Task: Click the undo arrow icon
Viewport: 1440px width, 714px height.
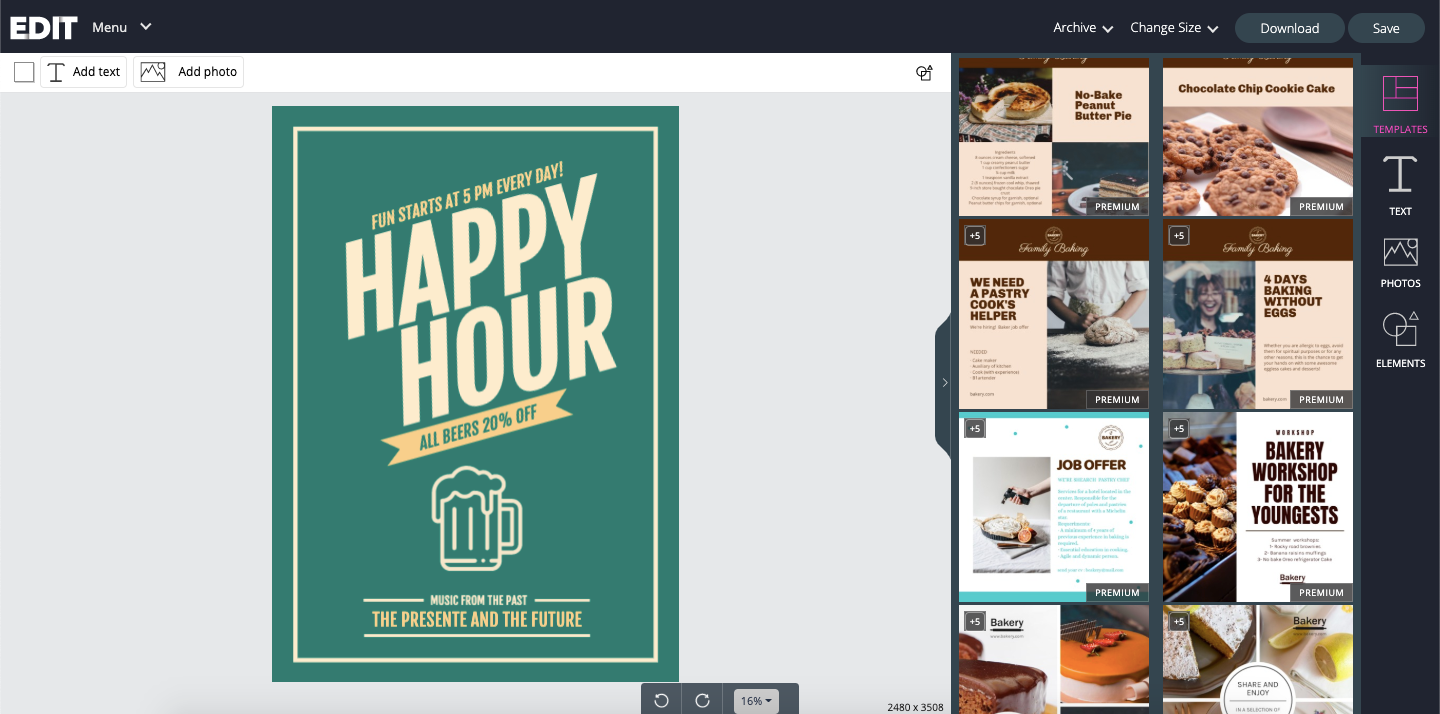Action: [661, 700]
